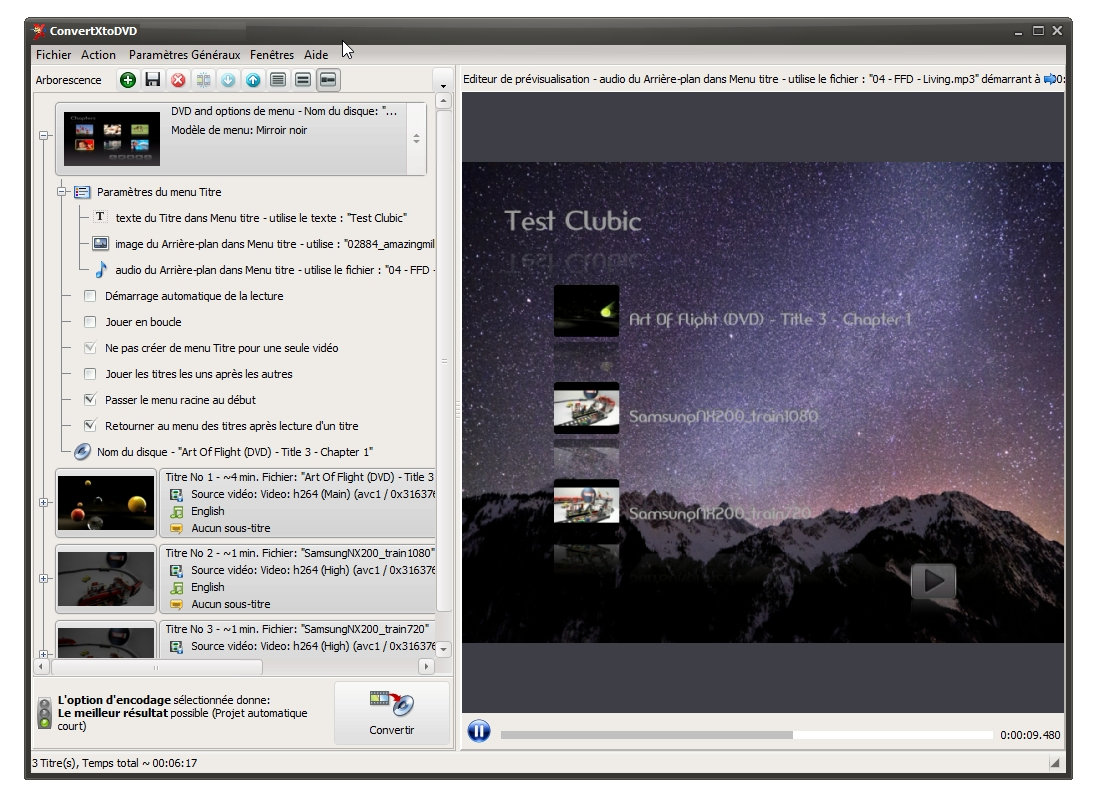Check the Jouer en boucle option
Image resolution: width=1102 pixels, height=805 pixels.
(x=90, y=322)
